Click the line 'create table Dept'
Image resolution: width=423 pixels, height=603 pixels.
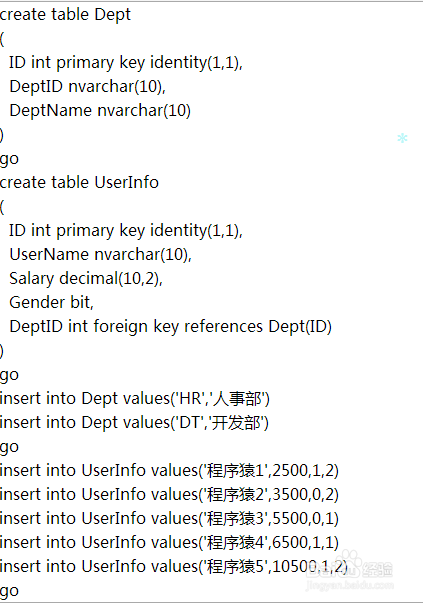(x=65, y=15)
